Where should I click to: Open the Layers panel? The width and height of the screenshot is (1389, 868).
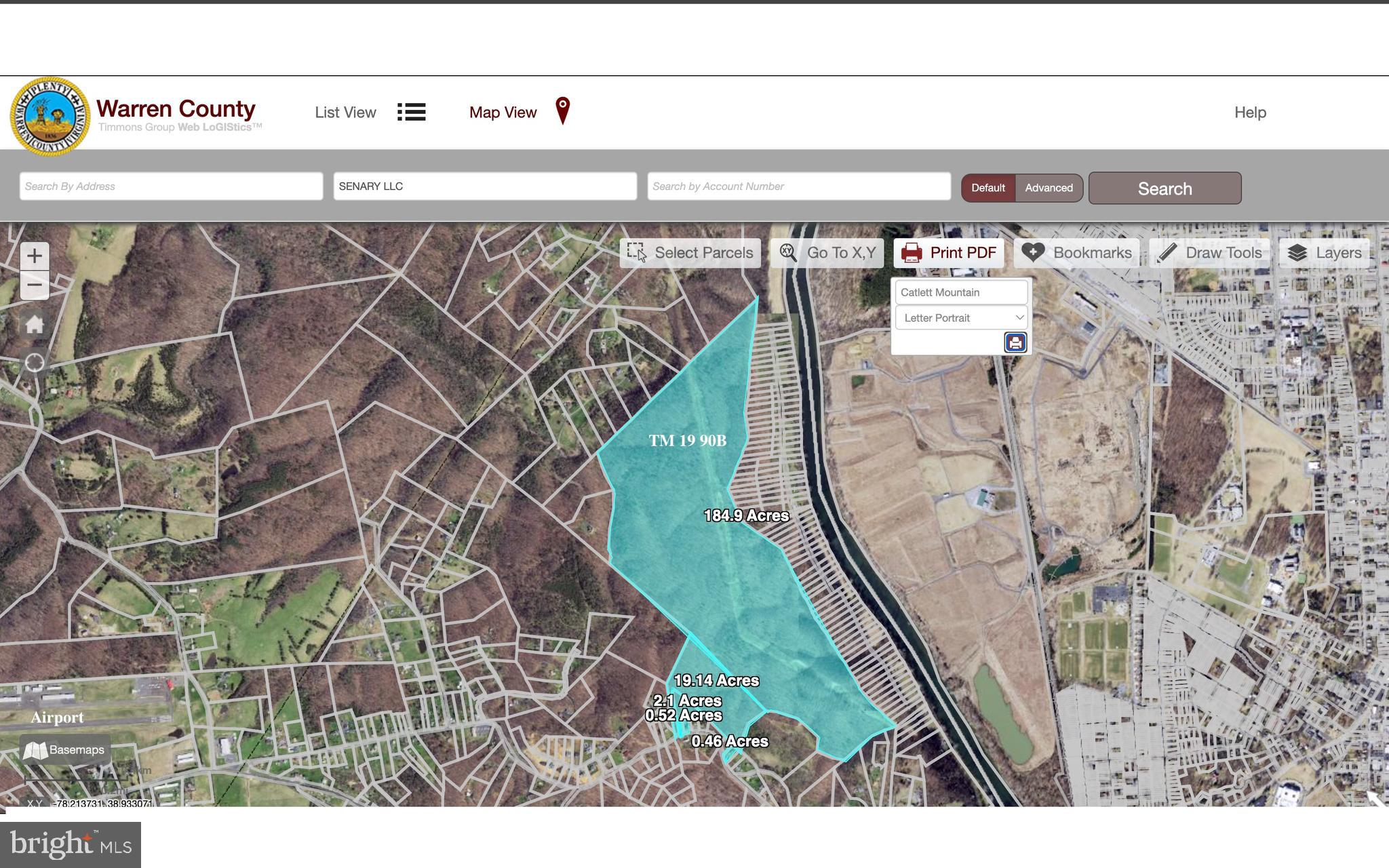[x=1325, y=253]
